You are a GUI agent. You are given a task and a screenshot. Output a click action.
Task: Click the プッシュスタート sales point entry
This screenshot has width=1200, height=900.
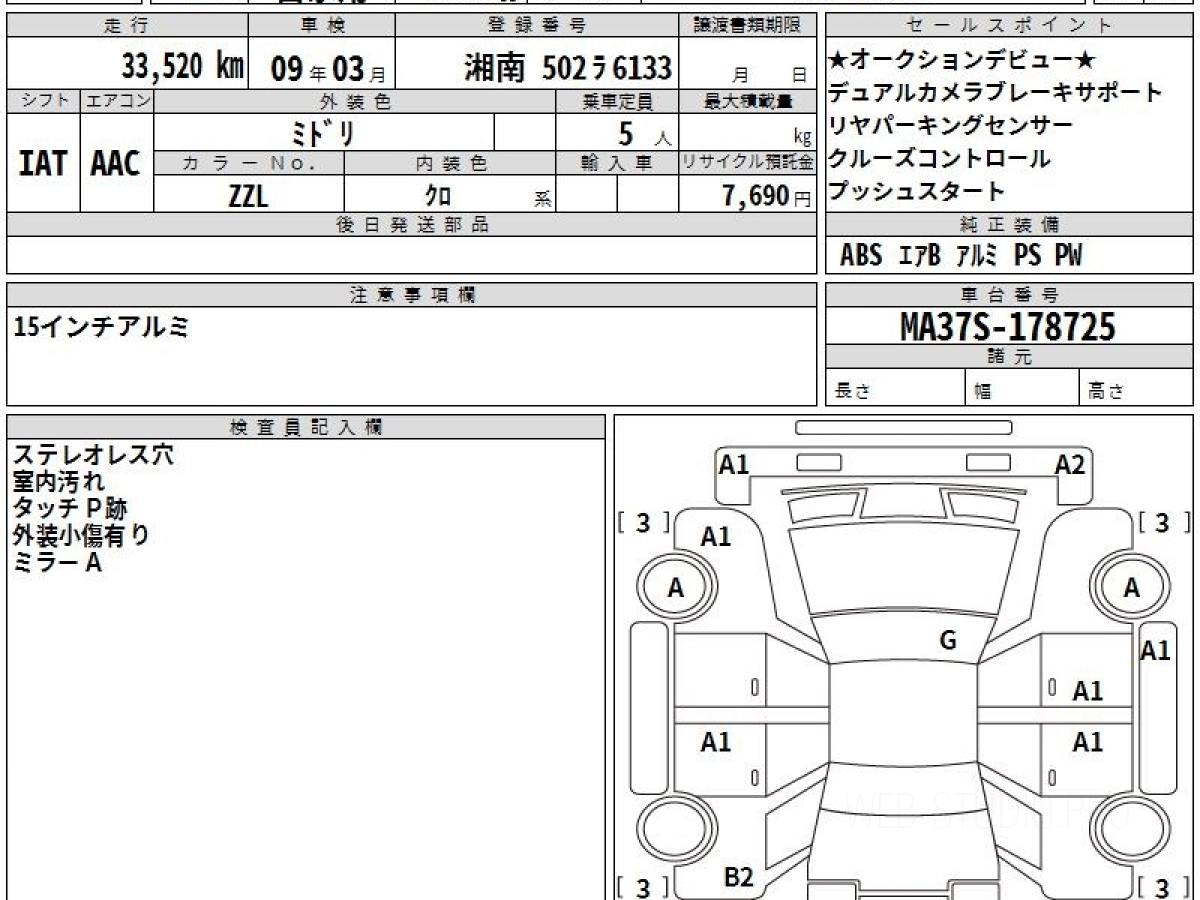pos(917,190)
